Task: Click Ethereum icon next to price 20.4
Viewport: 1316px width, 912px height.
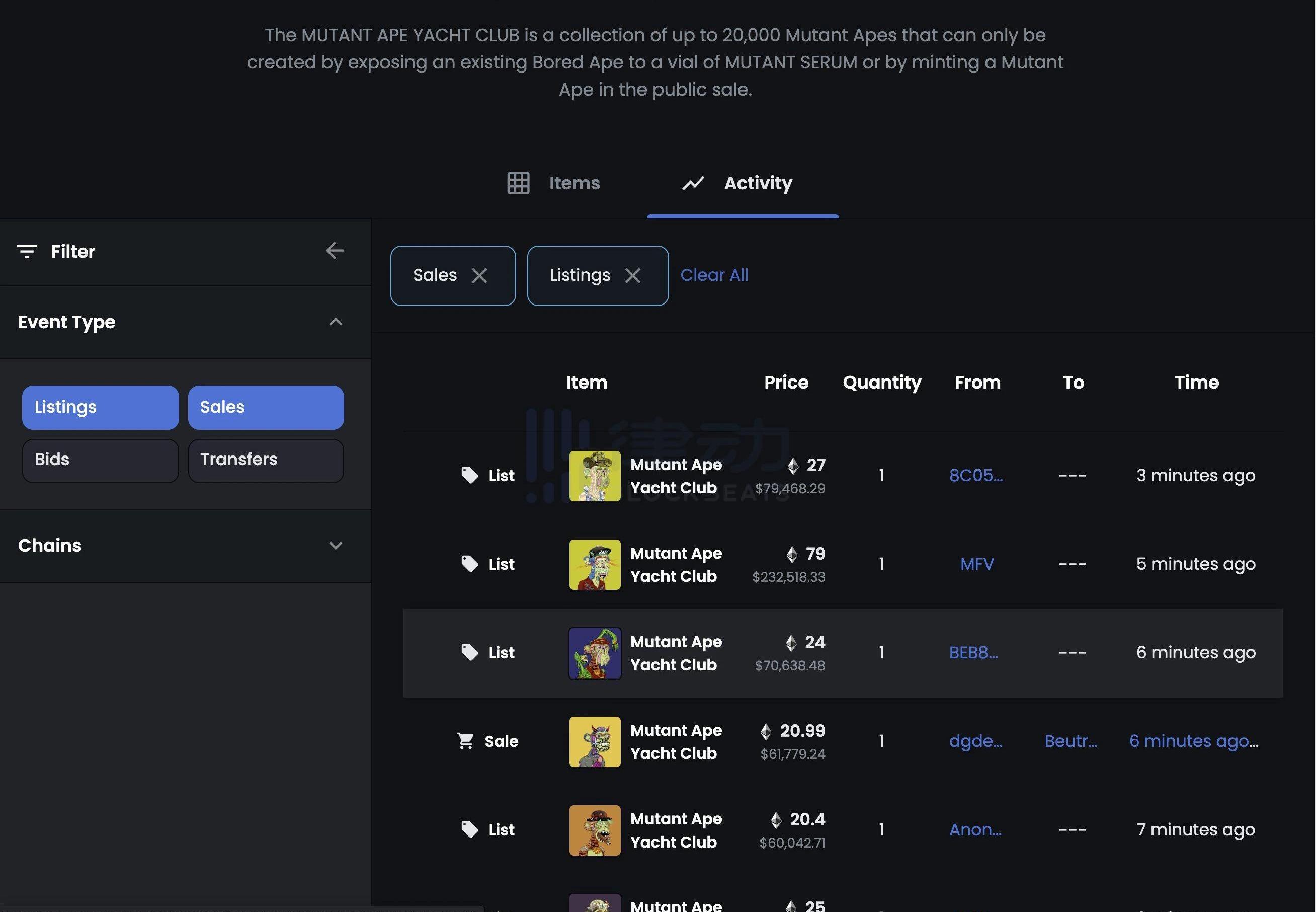Action: [776, 820]
